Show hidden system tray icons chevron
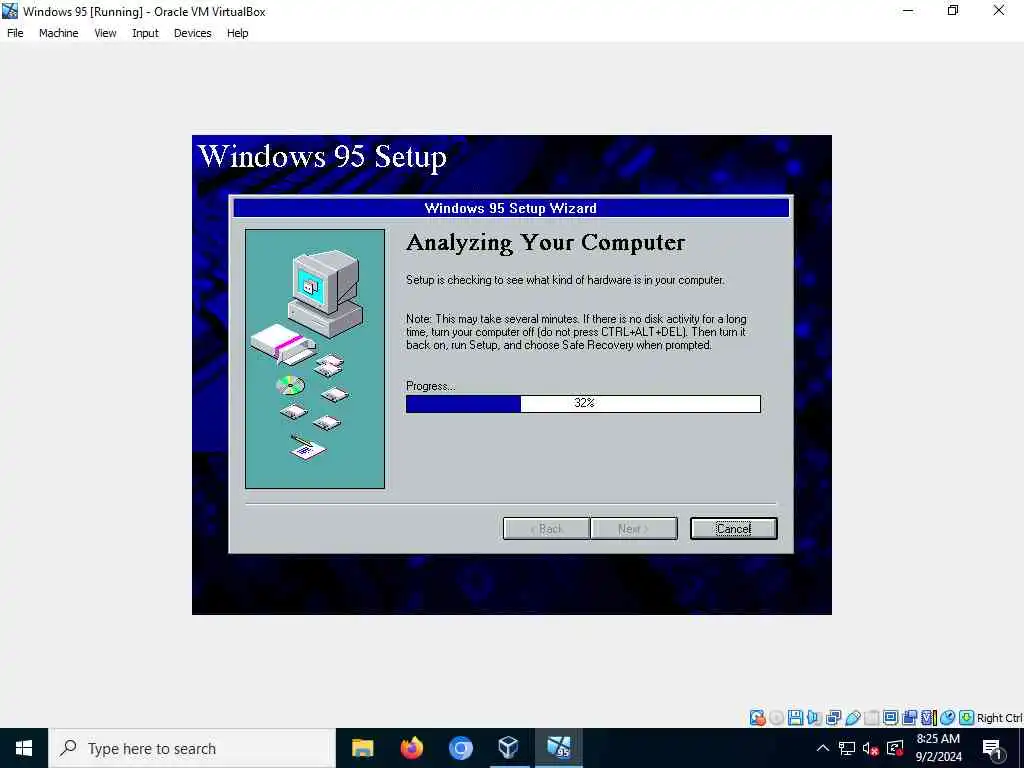 point(823,748)
